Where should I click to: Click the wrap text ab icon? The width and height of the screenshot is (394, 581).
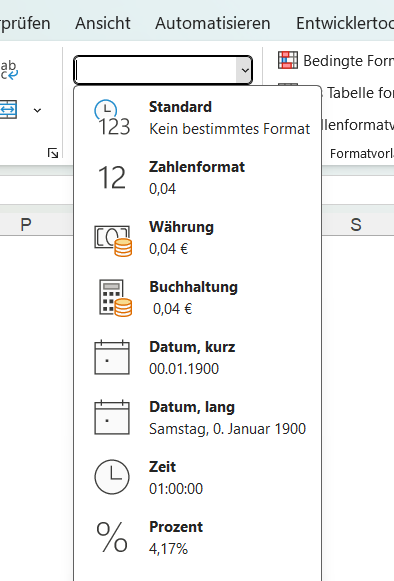click(9, 70)
